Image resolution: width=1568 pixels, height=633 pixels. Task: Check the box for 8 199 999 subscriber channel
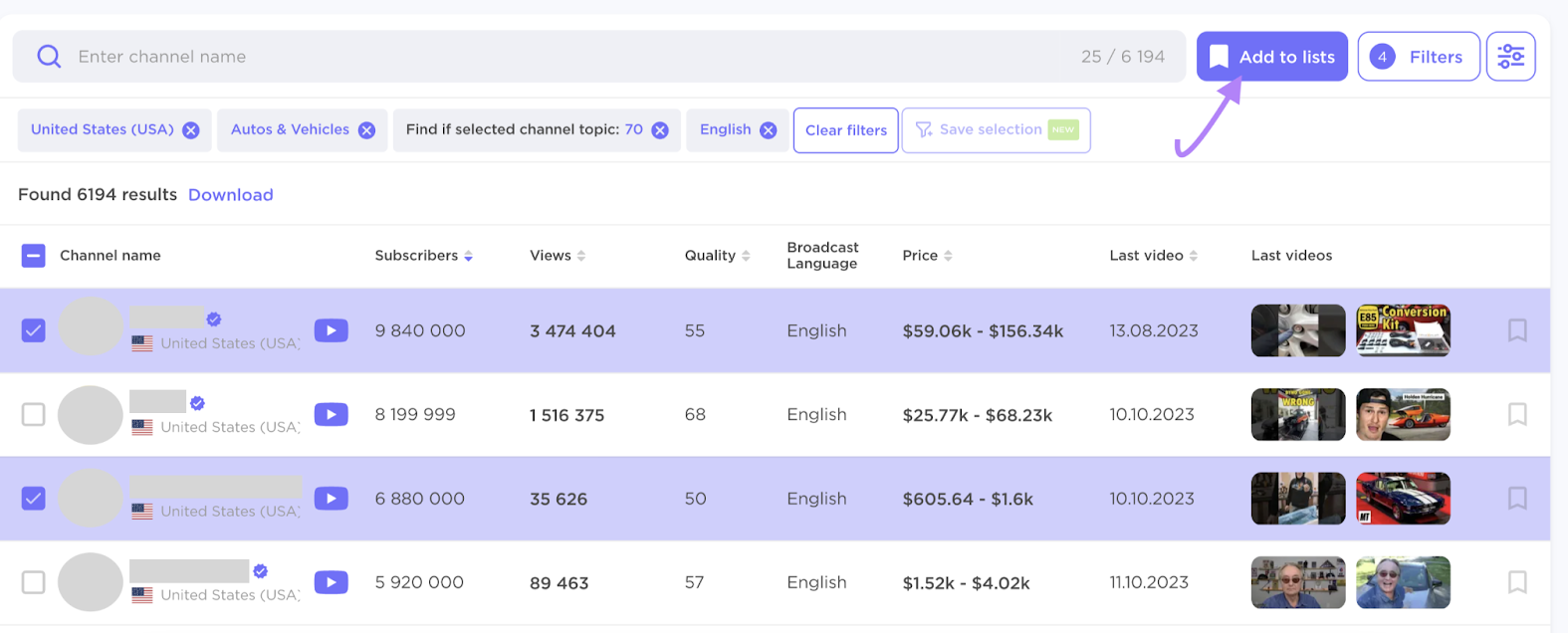click(34, 414)
